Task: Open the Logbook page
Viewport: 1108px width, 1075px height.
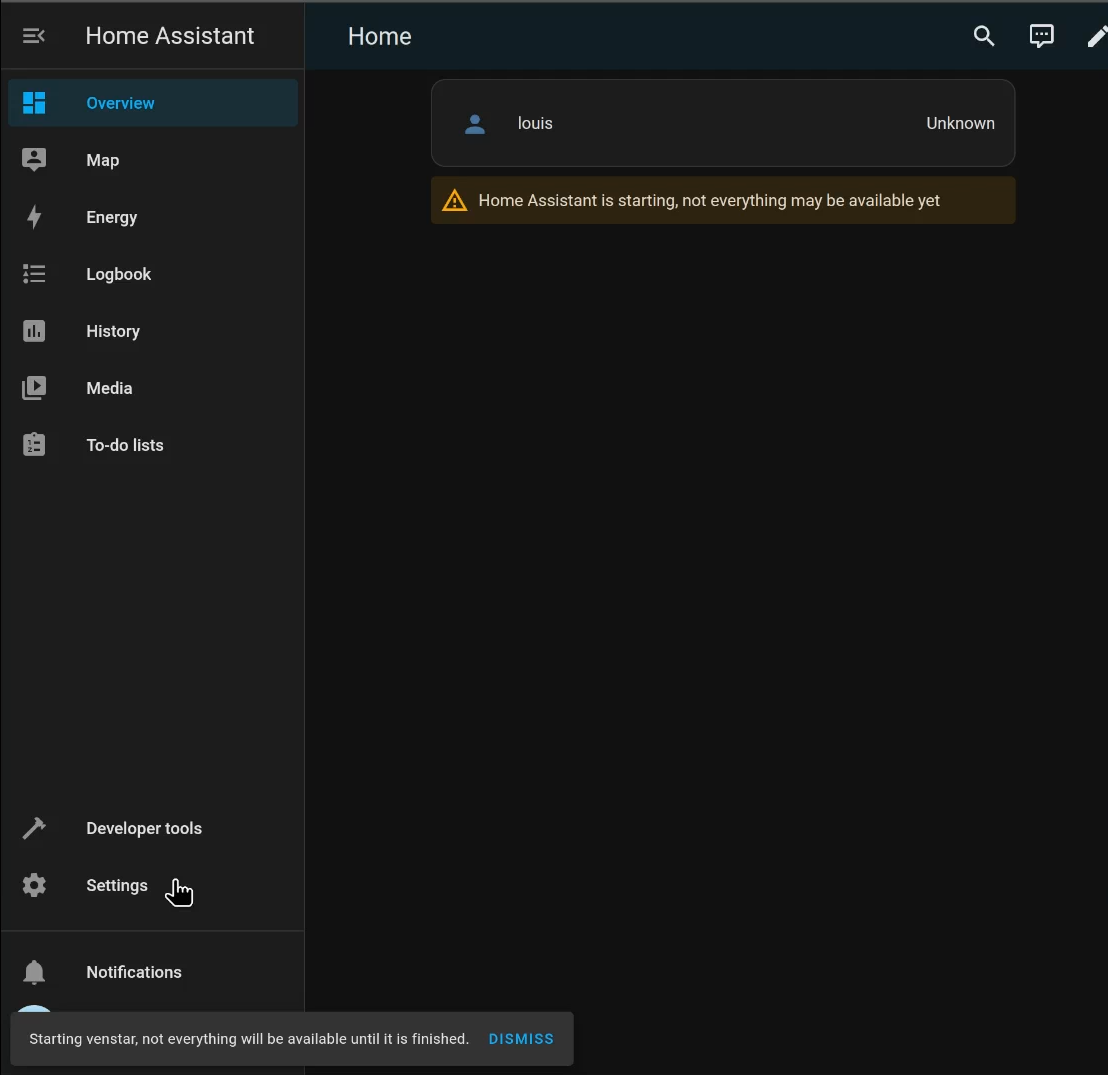Action: tap(153, 274)
